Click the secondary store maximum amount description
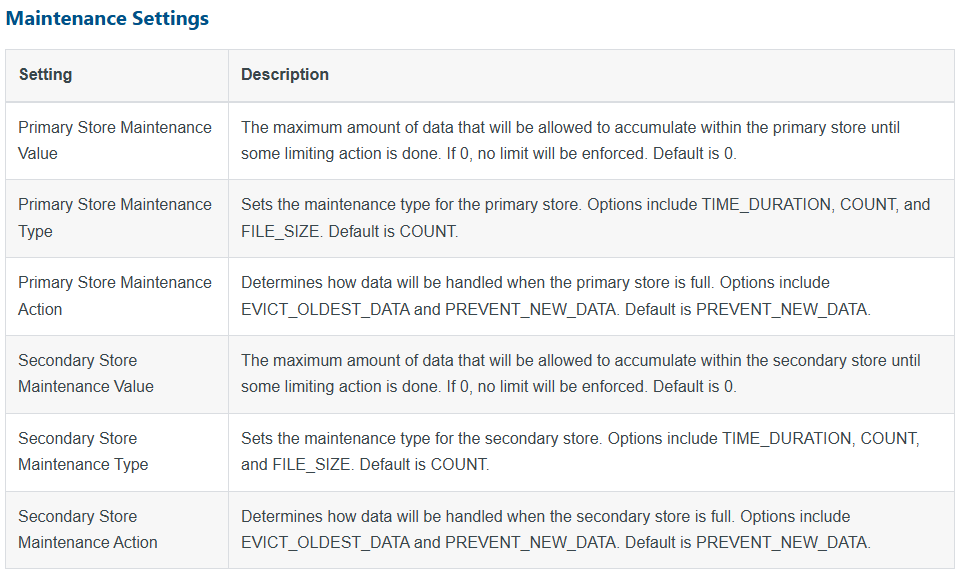The width and height of the screenshot is (961, 575). [x=580, y=374]
